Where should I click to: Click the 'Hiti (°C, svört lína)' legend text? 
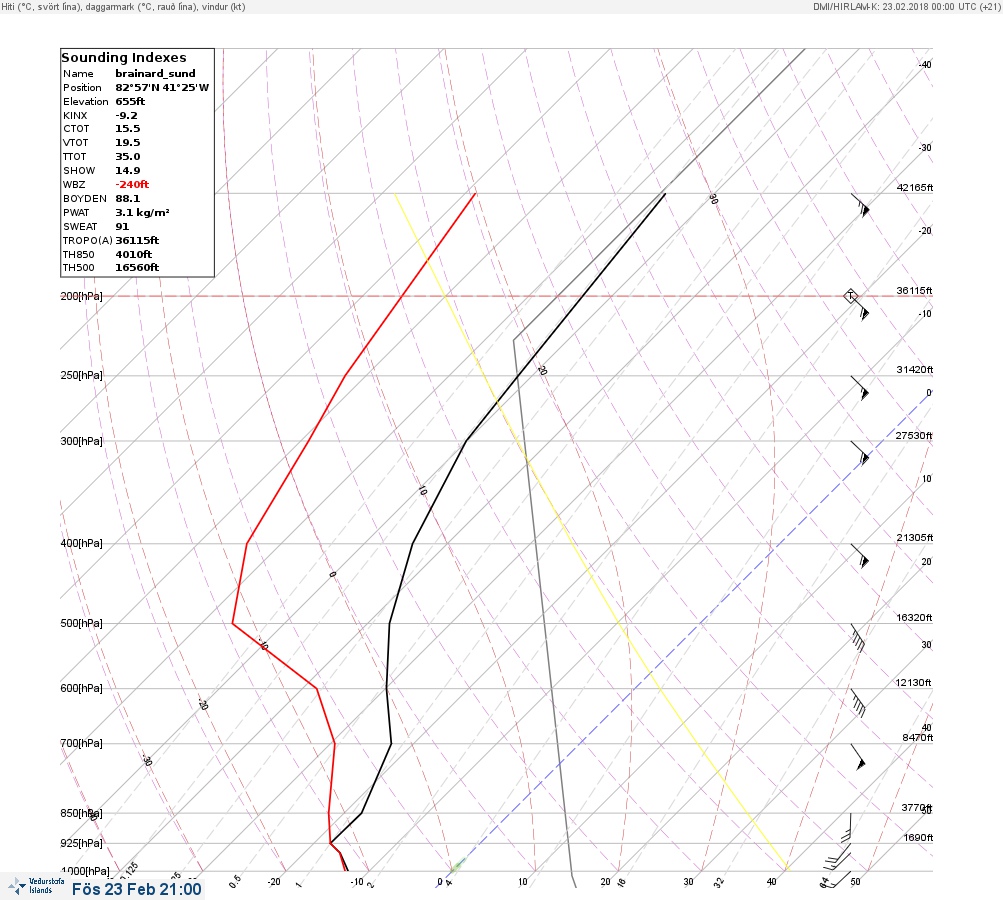tap(42, 6)
